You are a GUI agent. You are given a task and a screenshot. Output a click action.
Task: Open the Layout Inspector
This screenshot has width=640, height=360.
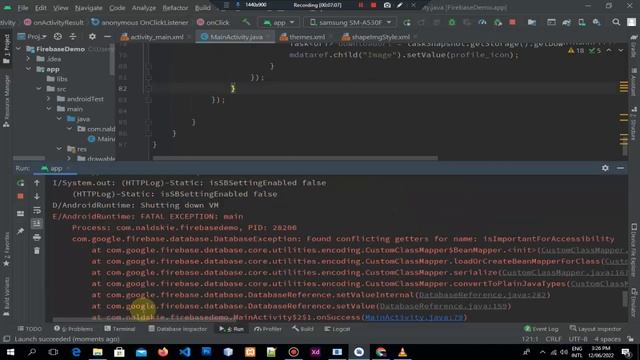click(x=595, y=329)
